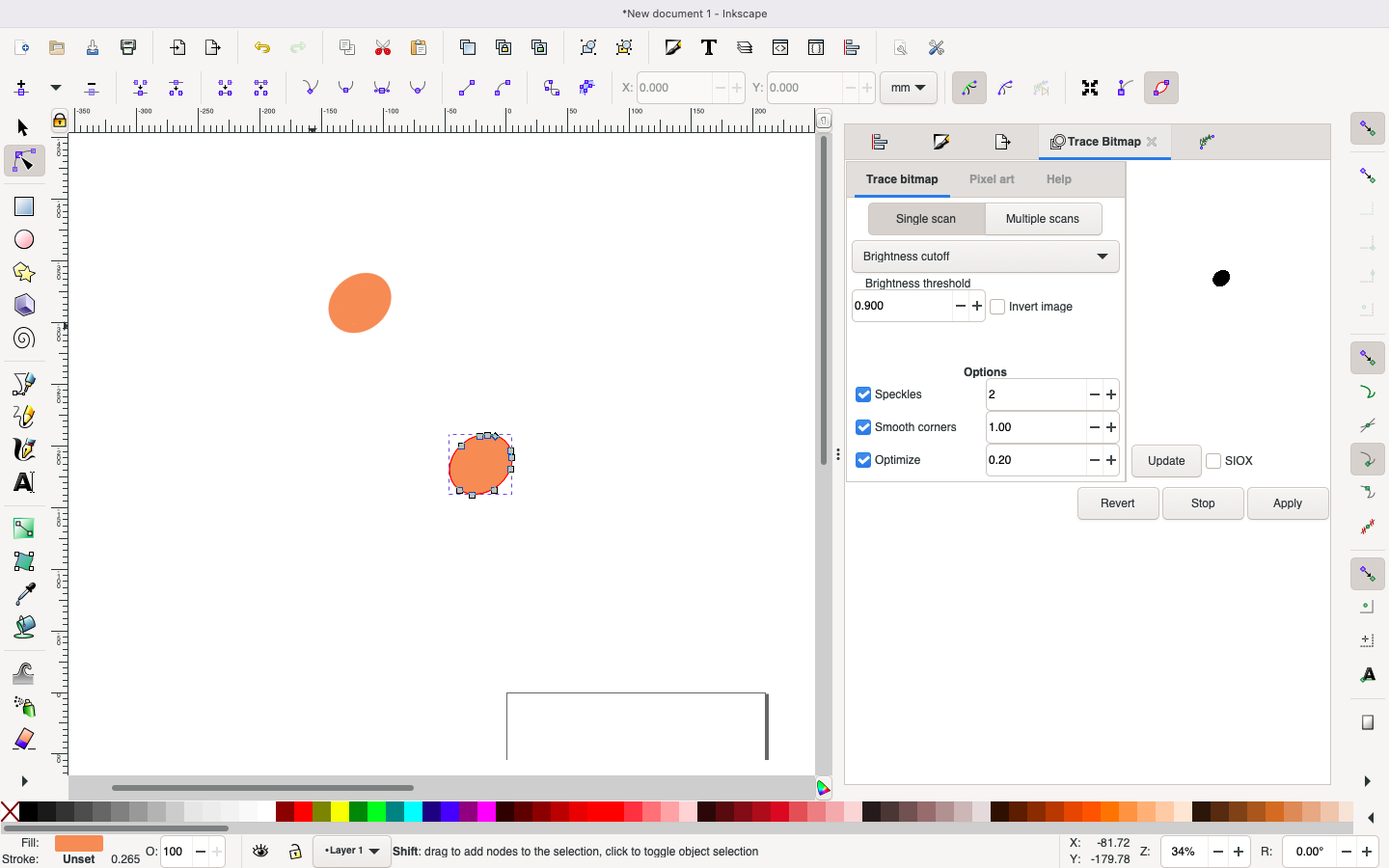Select the 3D Box tool
Viewport: 1389px width, 868px height.
23,306
